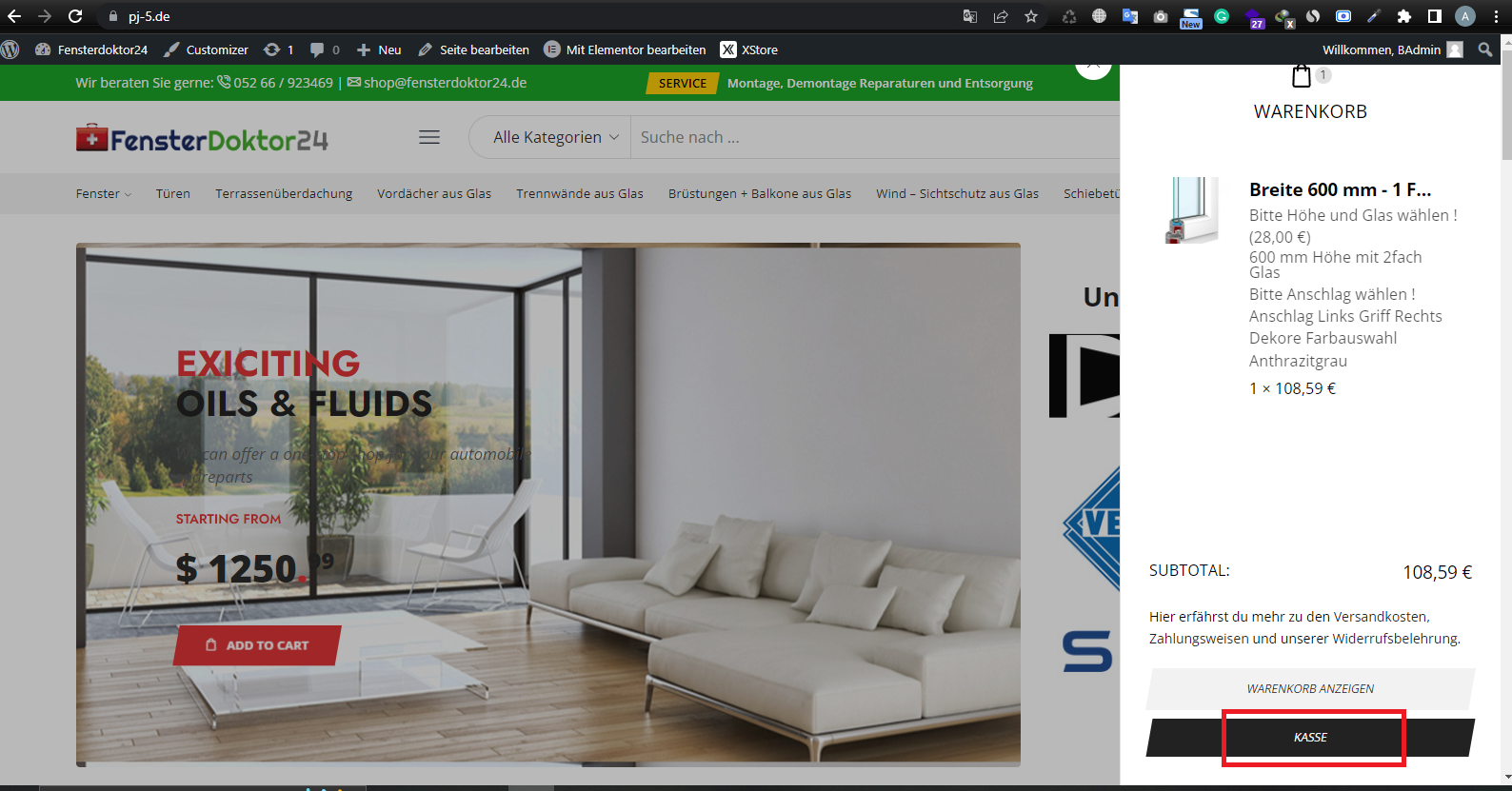Share this page icon in address bar

pyautogui.click(x=1001, y=16)
